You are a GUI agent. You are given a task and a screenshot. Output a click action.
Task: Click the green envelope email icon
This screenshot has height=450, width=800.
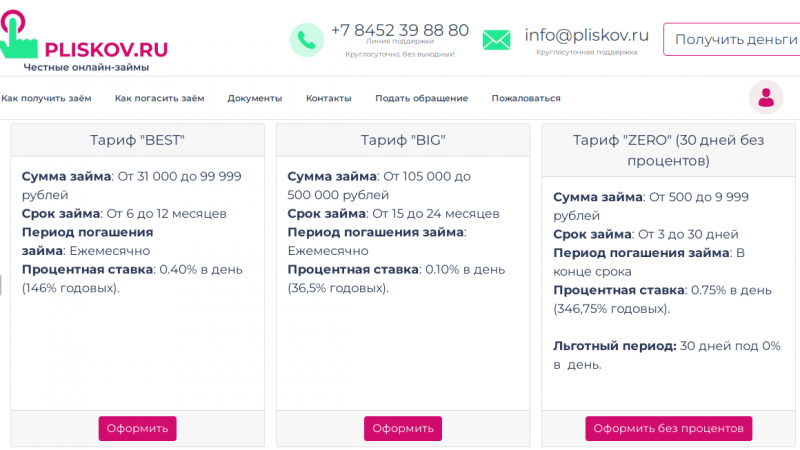(x=496, y=40)
